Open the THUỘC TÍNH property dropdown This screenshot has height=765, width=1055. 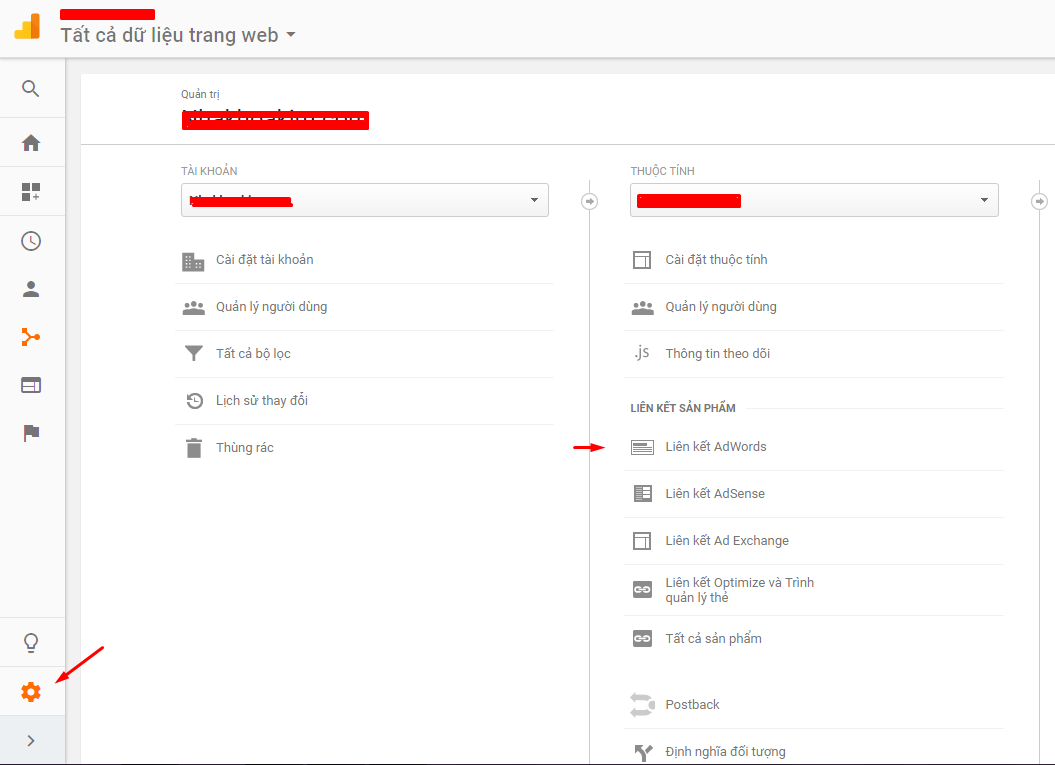point(814,200)
